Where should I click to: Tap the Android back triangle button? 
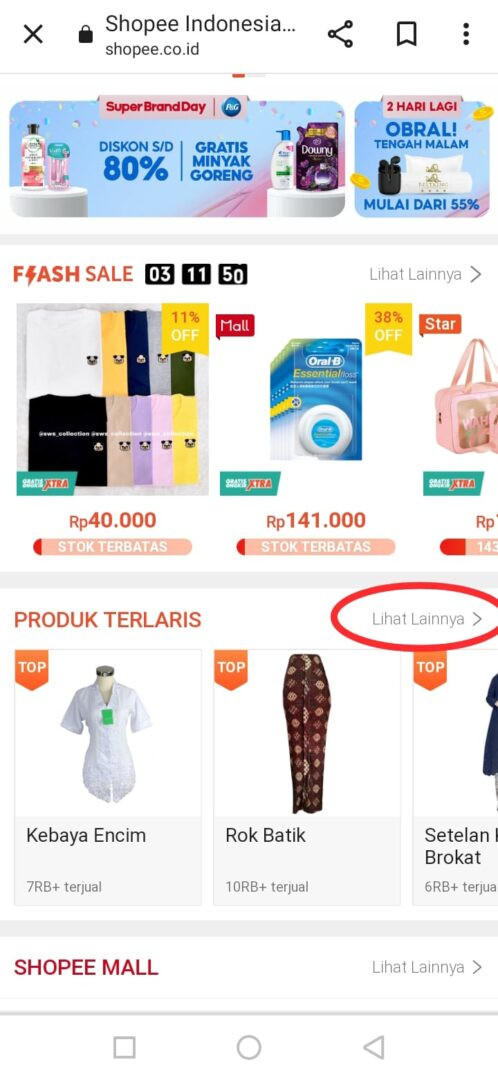coord(373,1047)
